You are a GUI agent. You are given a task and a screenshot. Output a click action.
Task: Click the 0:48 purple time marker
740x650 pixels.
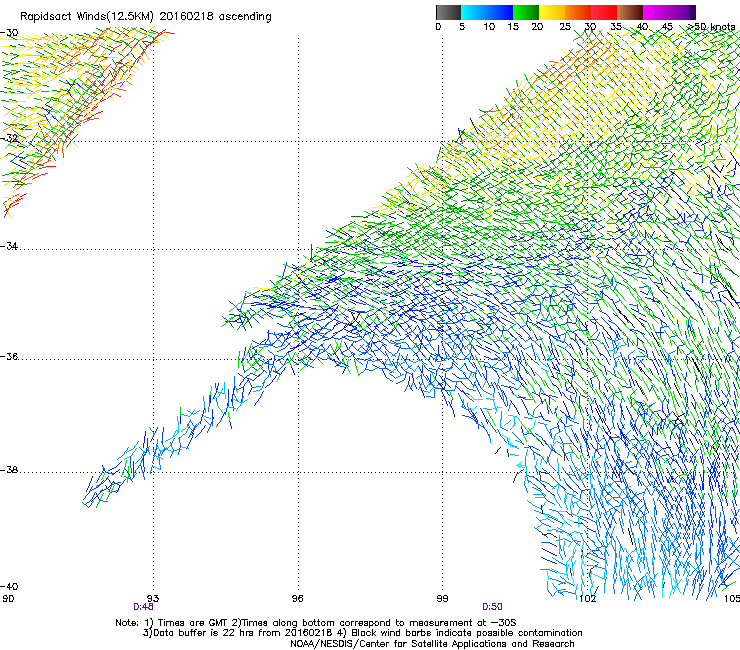coord(143,607)
